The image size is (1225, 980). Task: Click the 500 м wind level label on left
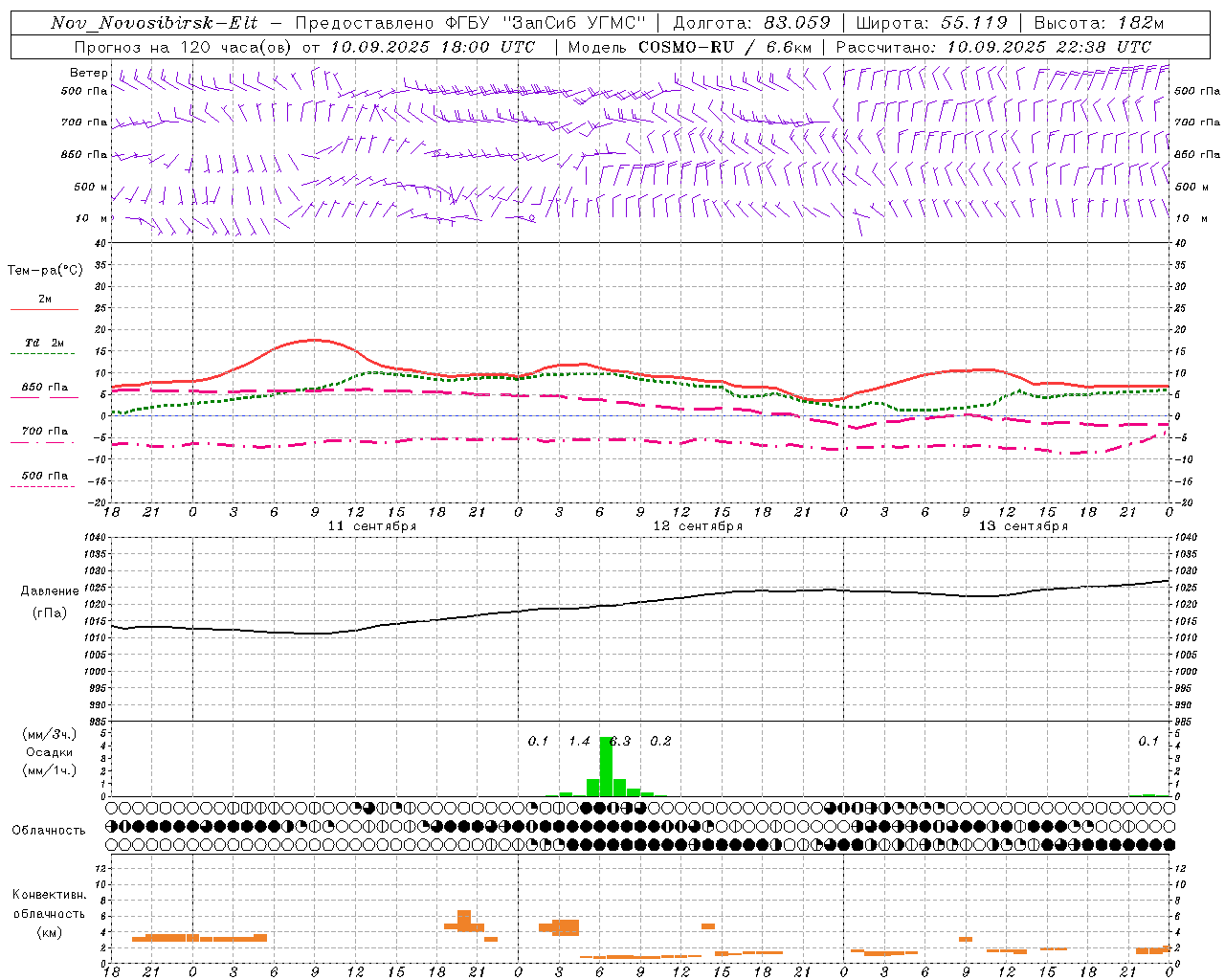91,187
